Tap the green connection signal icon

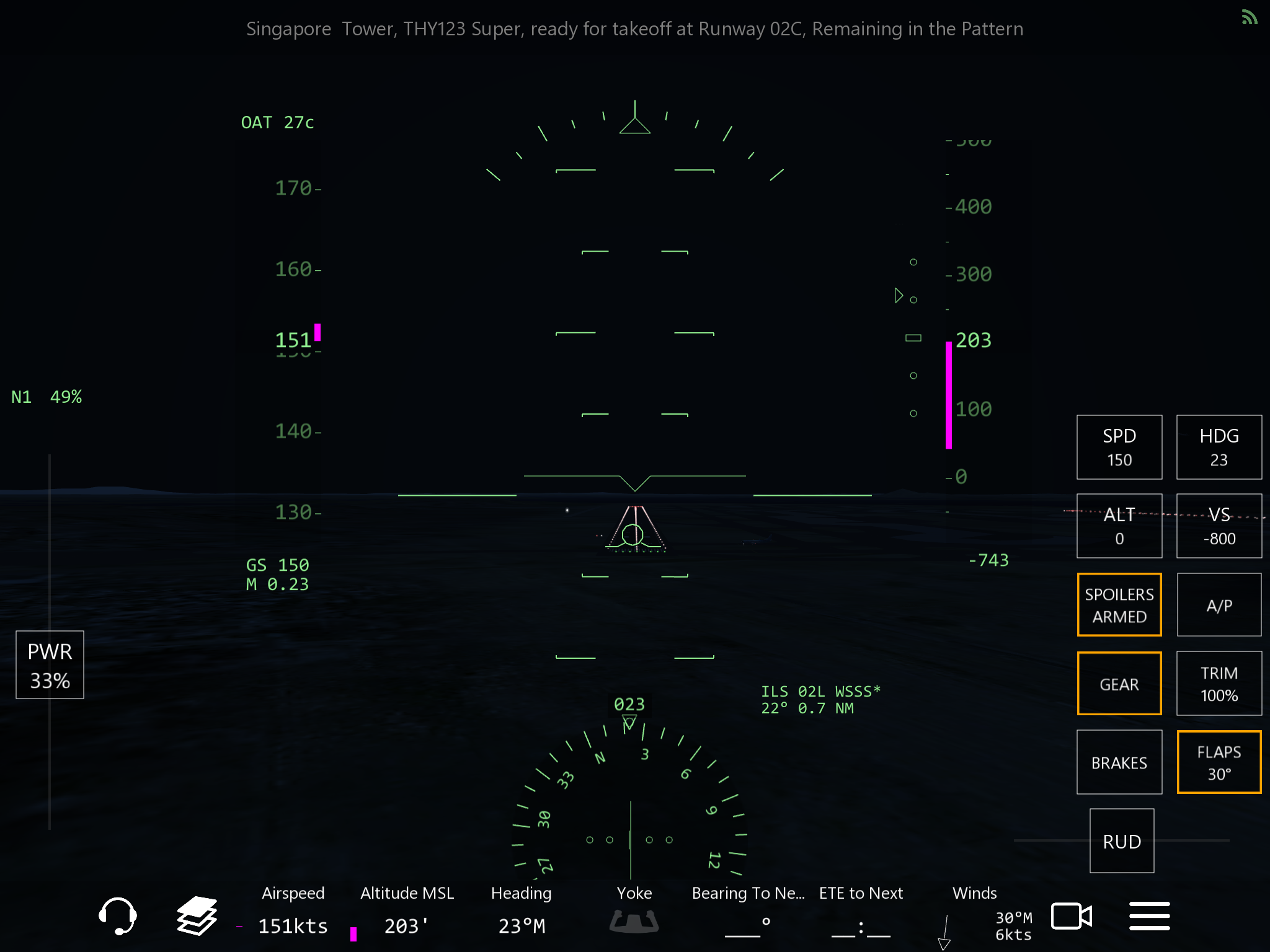(x=1249, y=17)
